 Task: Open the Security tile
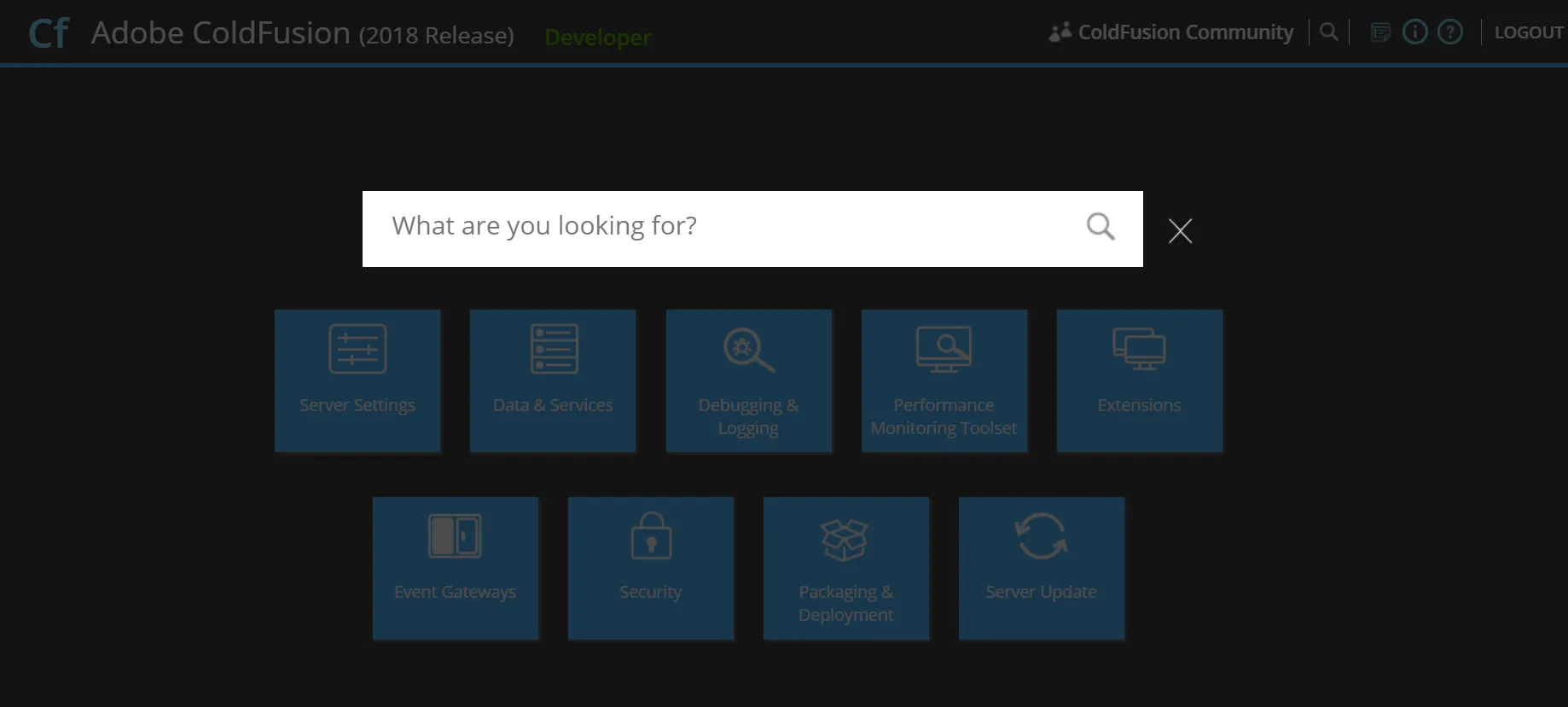pos(651,568)
